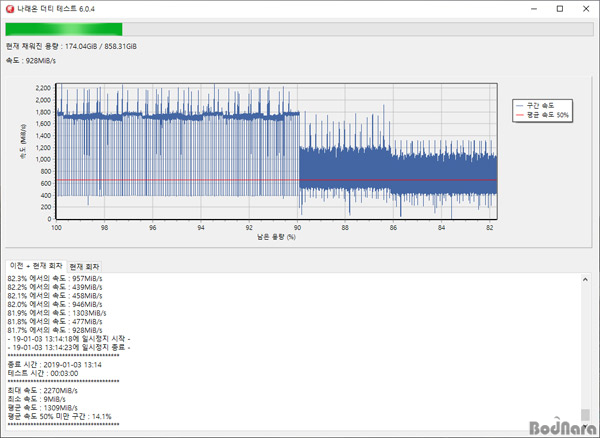Click the red average speed line in chart
Image resolution: width=600 pixels, height=438 pixels.
click(200, 181)
